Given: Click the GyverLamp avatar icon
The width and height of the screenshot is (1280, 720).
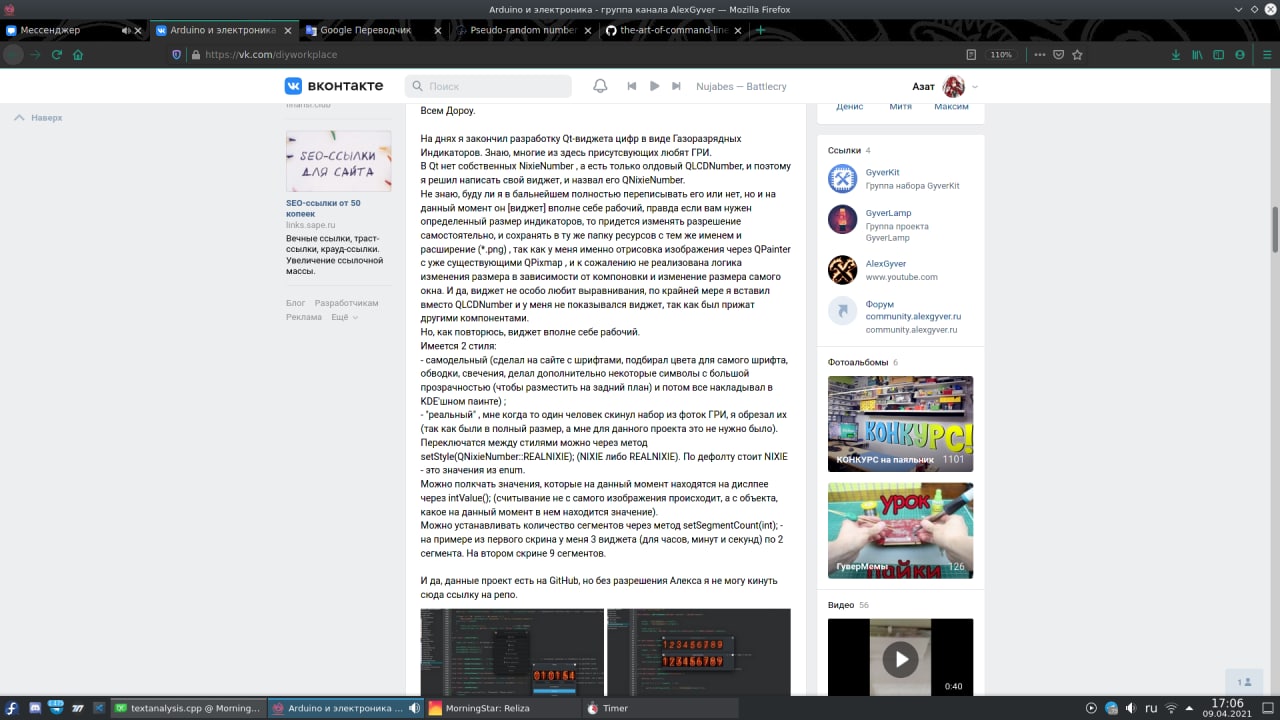Looking at the screenshot, I should tap(842, 219).
